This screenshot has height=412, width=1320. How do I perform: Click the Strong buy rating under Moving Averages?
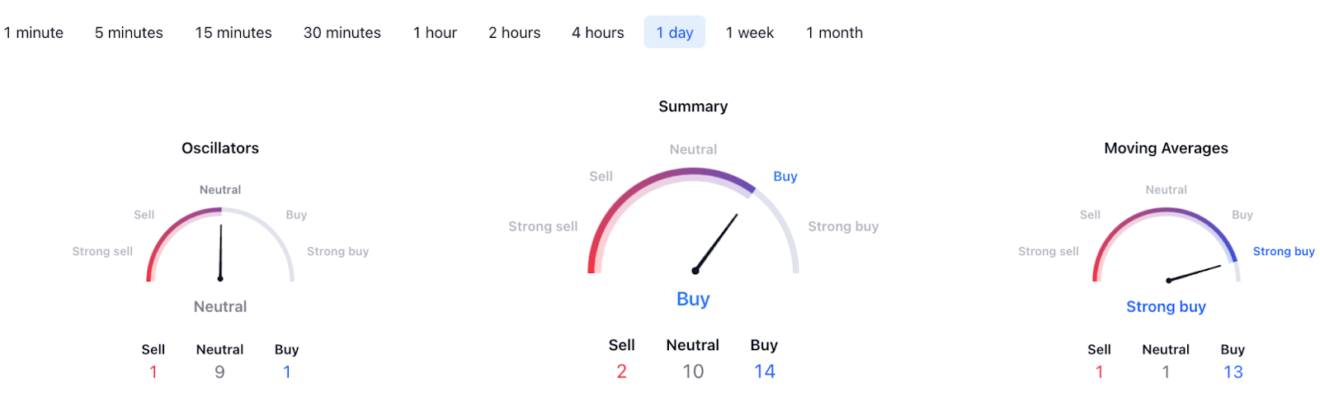pos(1166,307)
